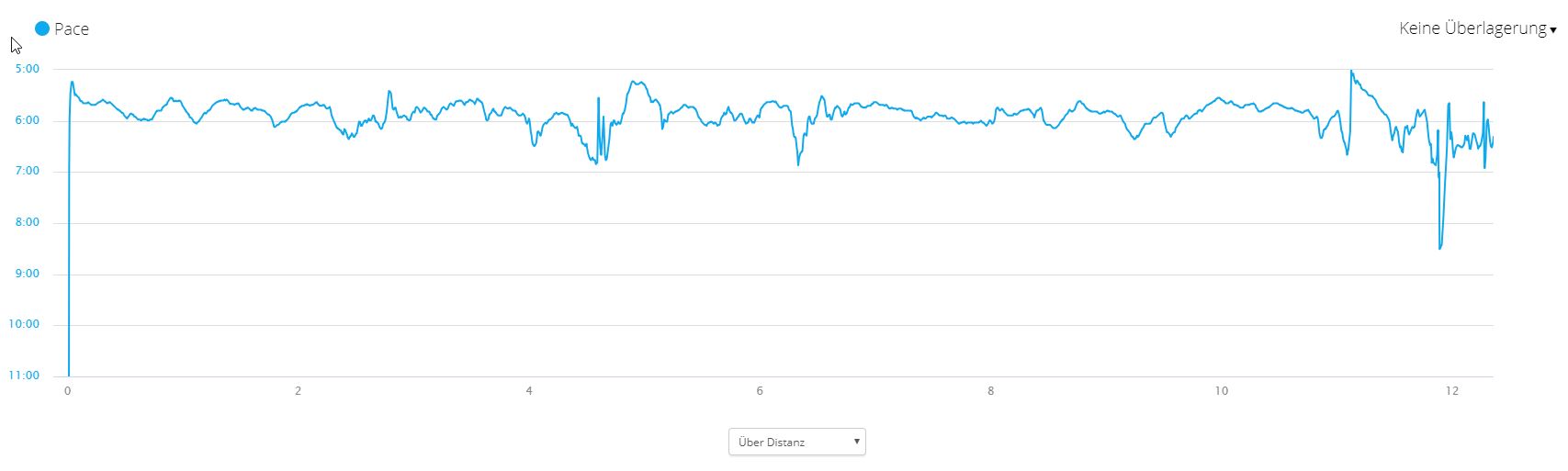1568x471 pixels.
Task: Open the Keine Überlagerung overlay dropdown
Action: [1472, 28]
